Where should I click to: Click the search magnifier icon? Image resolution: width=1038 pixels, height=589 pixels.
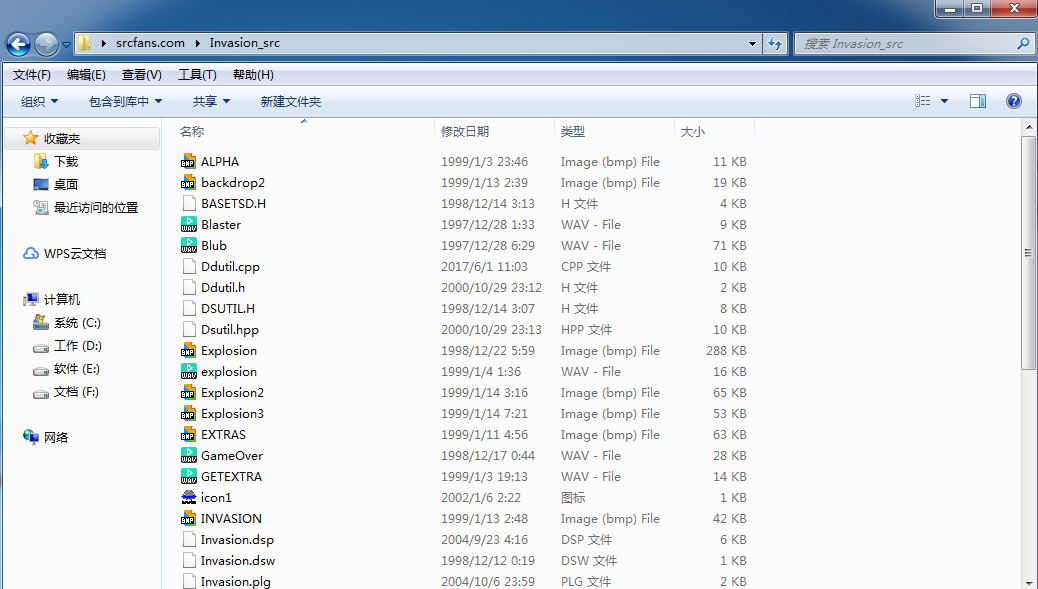click(1023, 44)
